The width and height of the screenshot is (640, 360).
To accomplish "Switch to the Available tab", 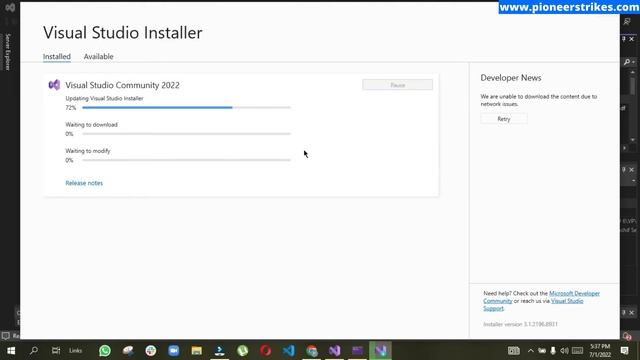I will pyautogui.click(x=98, y=57).
